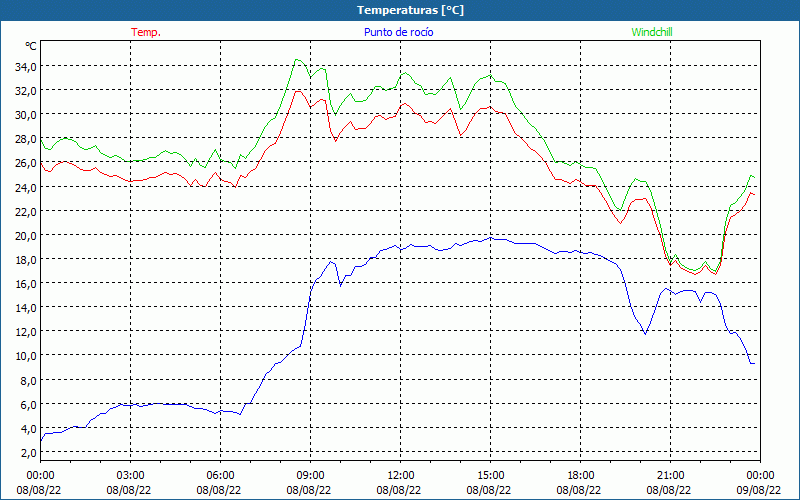Click the 18:00 time axis label
Viewport: 800px width, 500px height.
click(x=581, y=476)
